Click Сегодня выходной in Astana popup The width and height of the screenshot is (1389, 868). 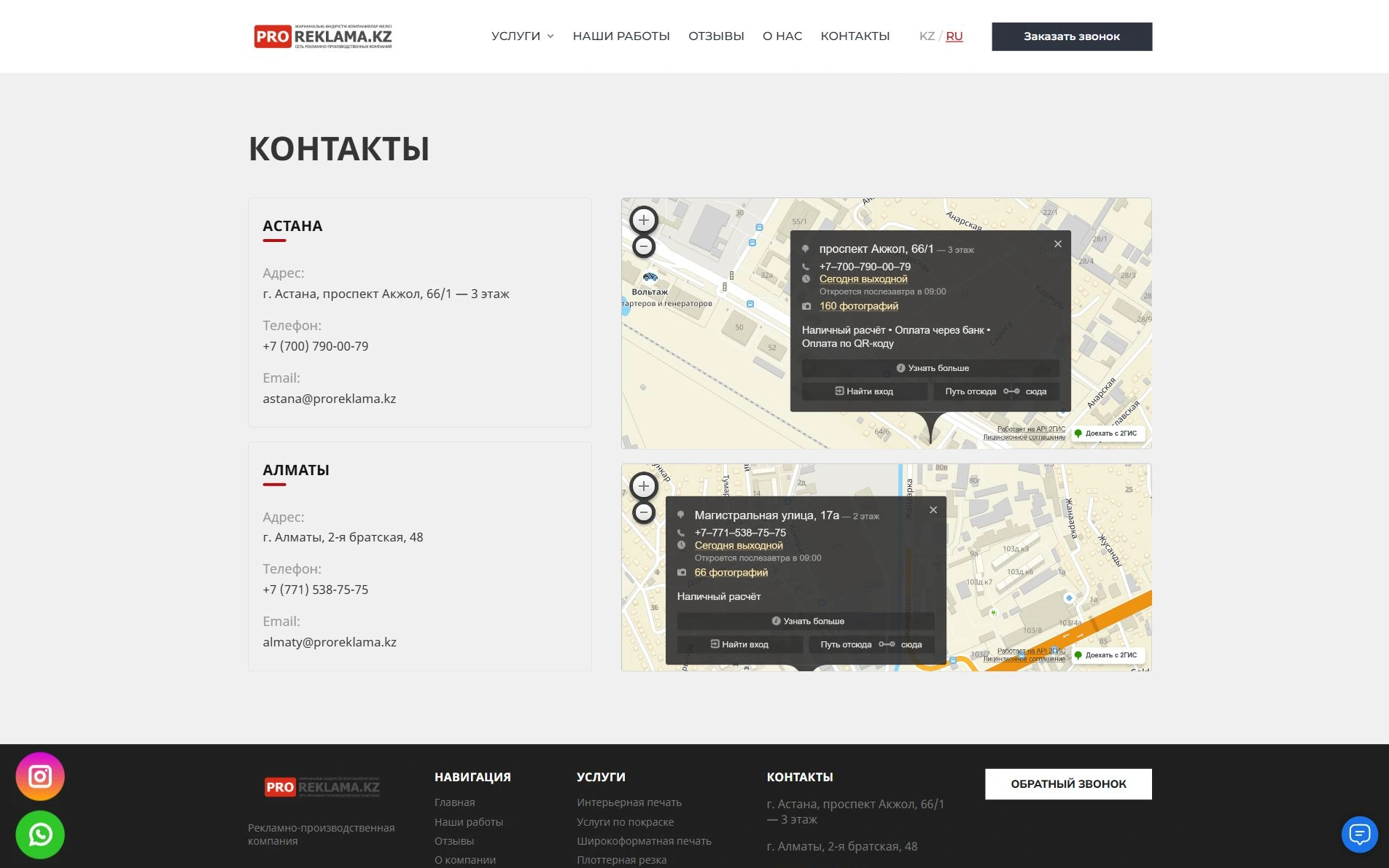[x=863, y=279]
